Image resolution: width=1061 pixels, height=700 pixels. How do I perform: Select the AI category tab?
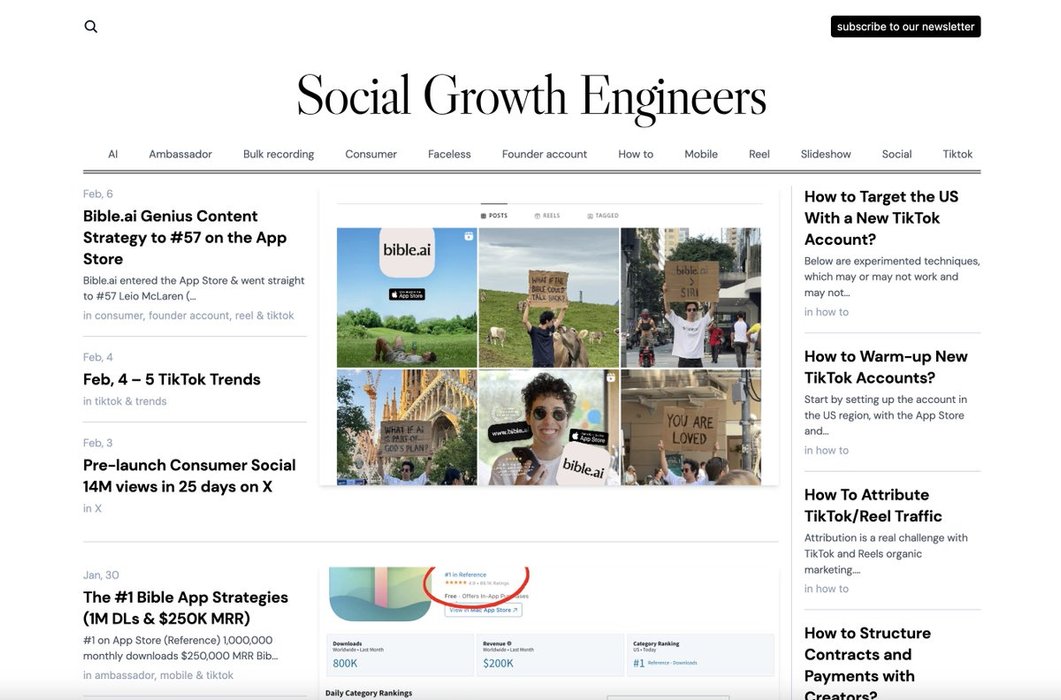point(113,154)
